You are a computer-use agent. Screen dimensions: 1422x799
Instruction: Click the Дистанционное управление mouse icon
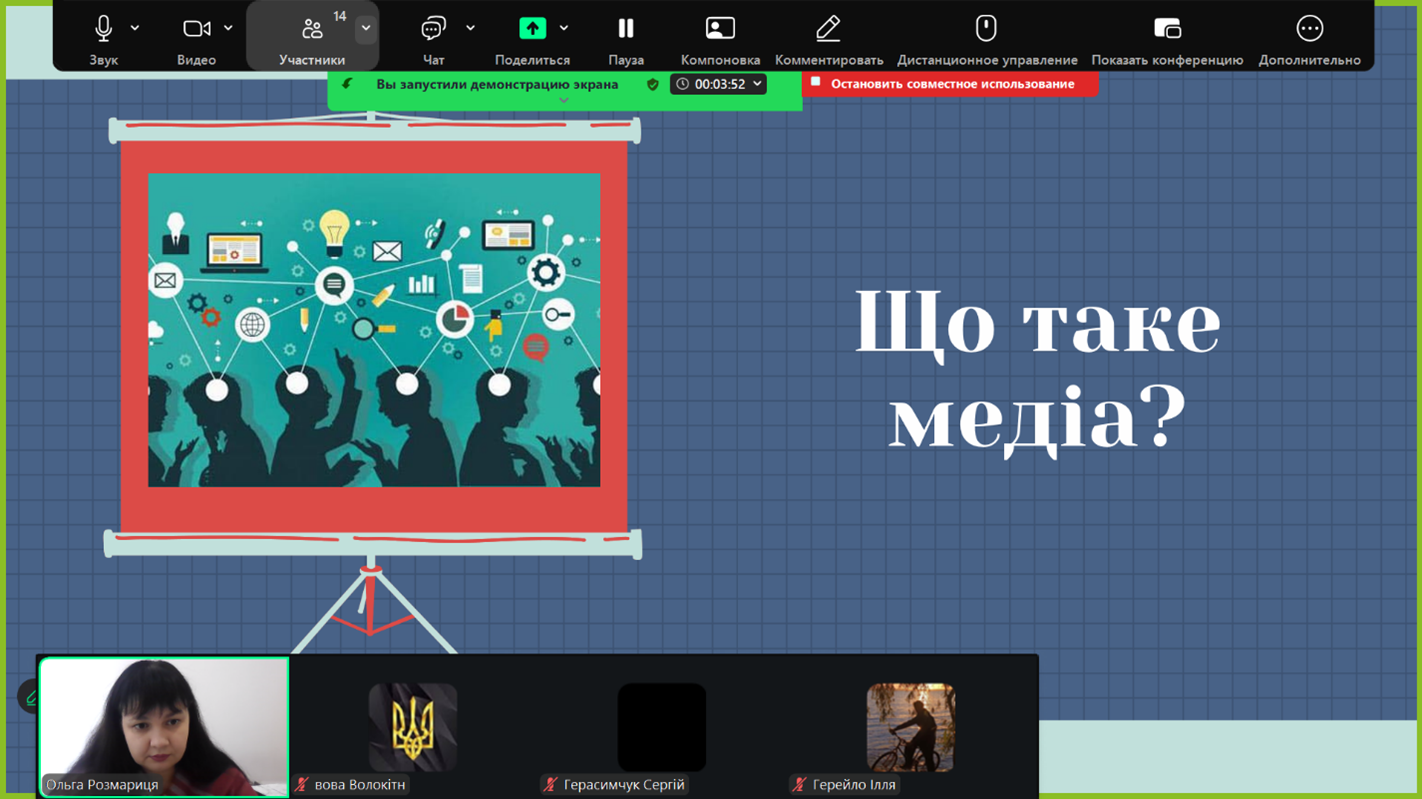(x=986, y=29)
